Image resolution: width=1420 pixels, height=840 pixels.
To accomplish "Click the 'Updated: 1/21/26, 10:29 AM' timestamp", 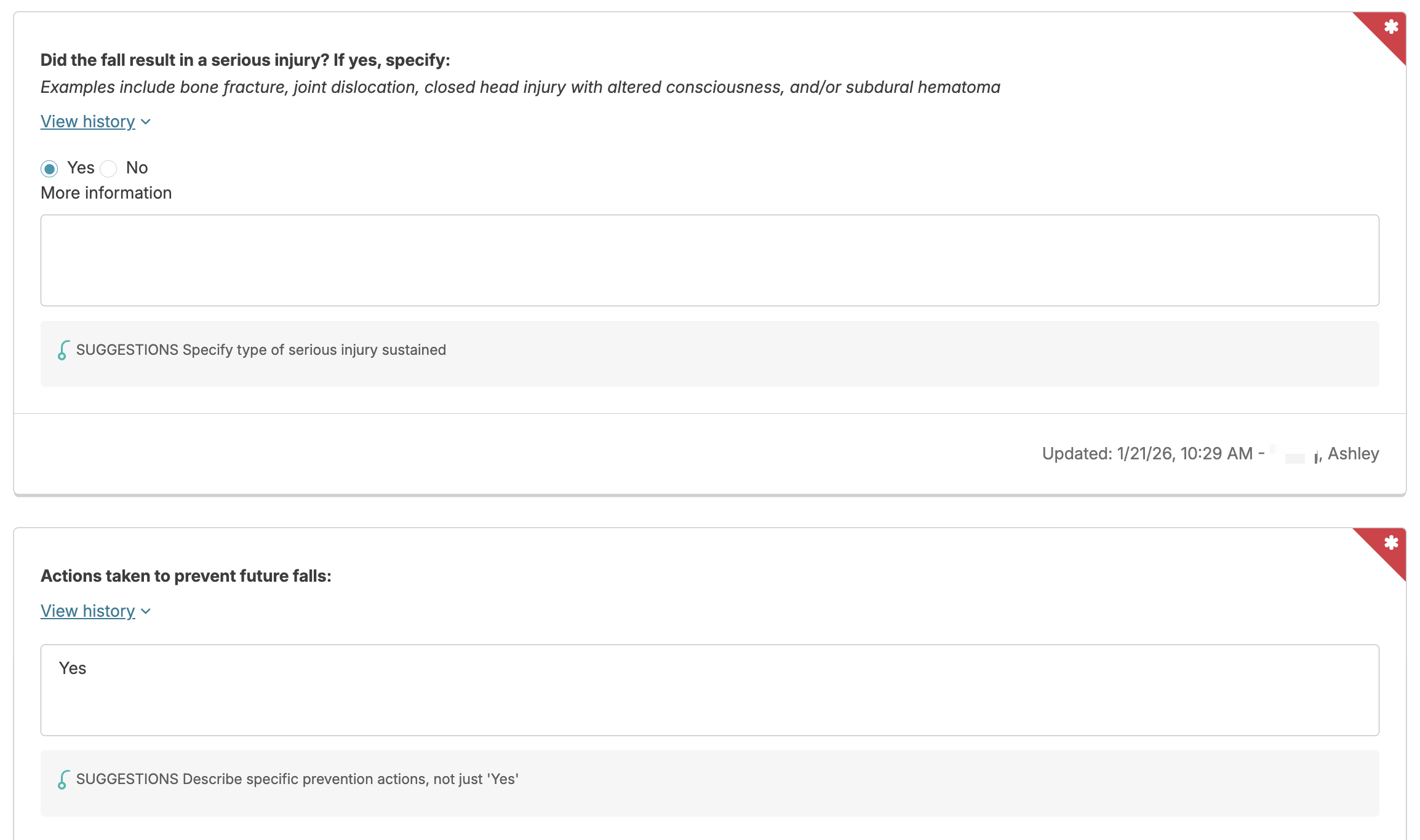I will pyautogui.click(x=1147, y=454).
